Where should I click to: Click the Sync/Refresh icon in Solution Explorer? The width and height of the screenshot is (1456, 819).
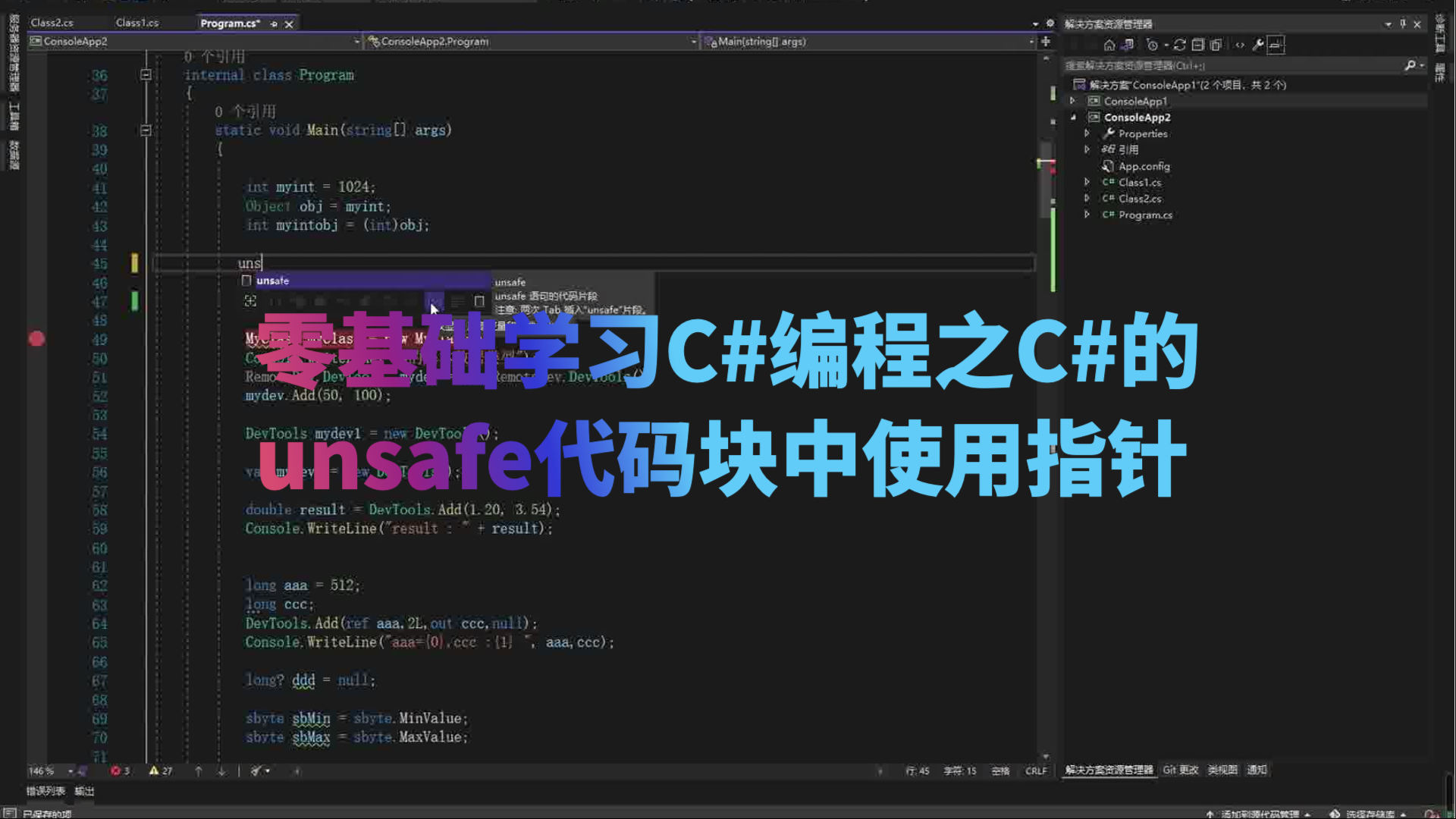pos(1180,45)
